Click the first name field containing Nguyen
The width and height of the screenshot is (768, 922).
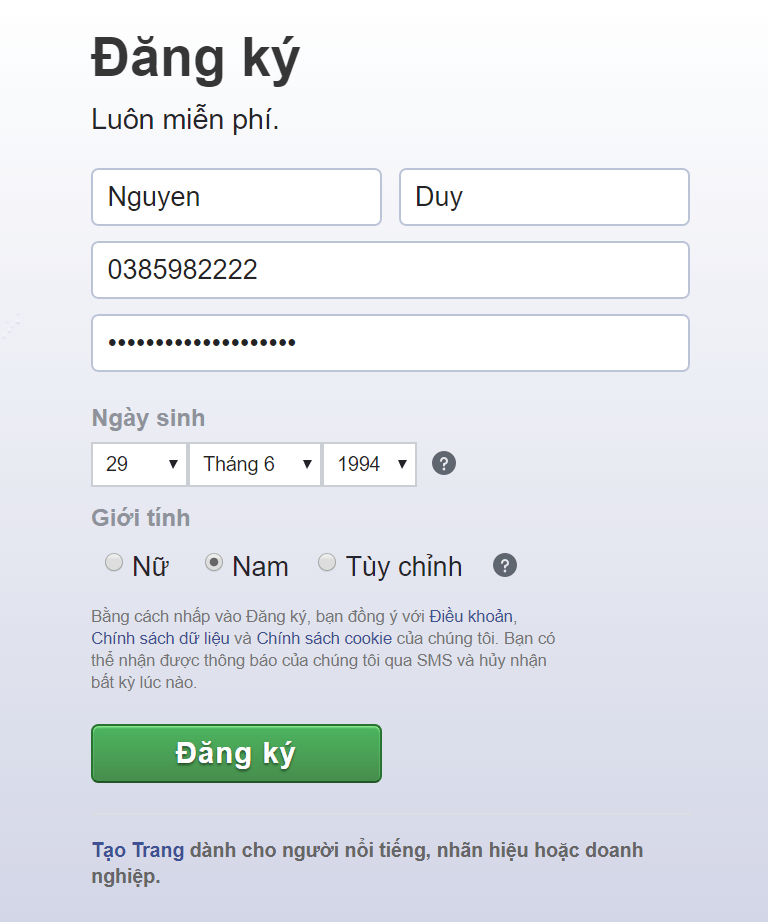(236, 197)
